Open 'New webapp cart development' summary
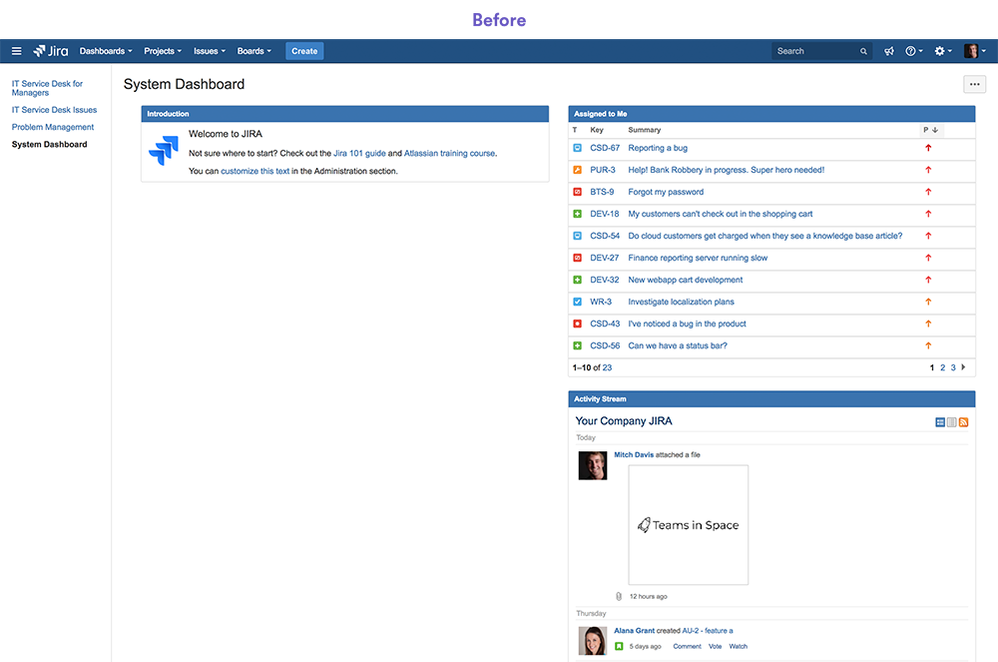This screenshot has height=662, width=998. click(x=685, y=279)
